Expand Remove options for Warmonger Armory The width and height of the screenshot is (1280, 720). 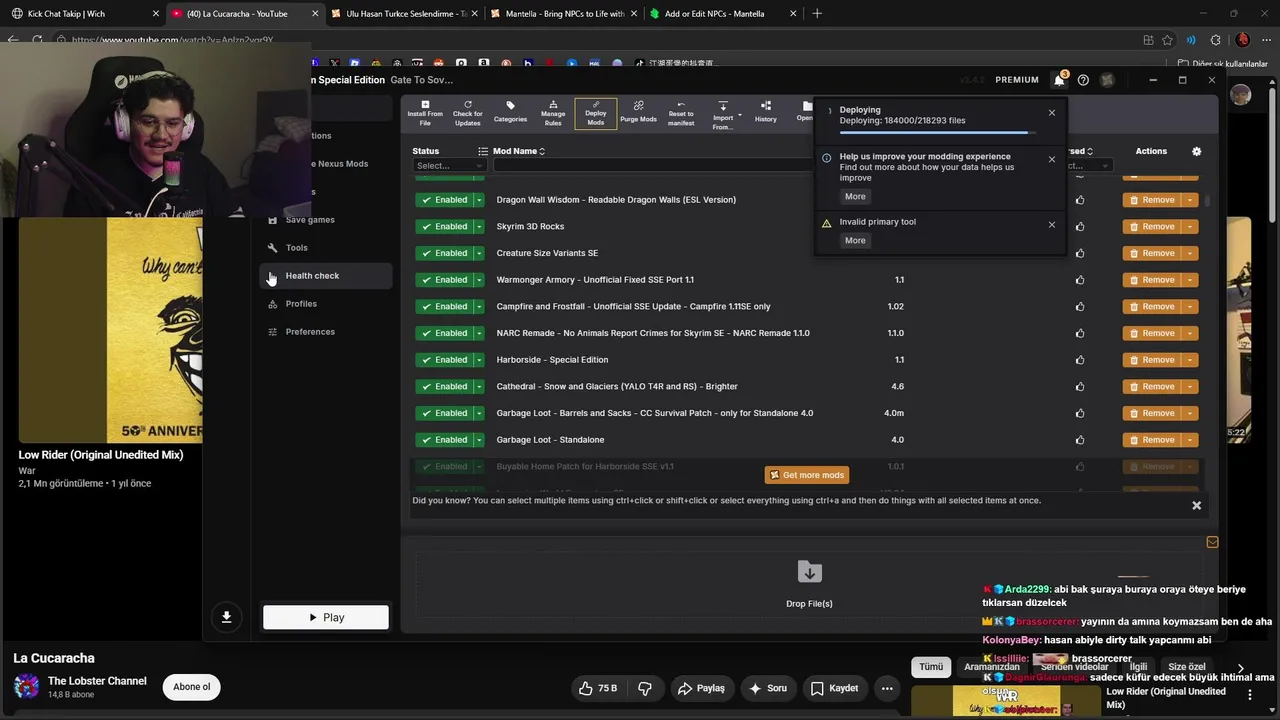coord(1190,280)
